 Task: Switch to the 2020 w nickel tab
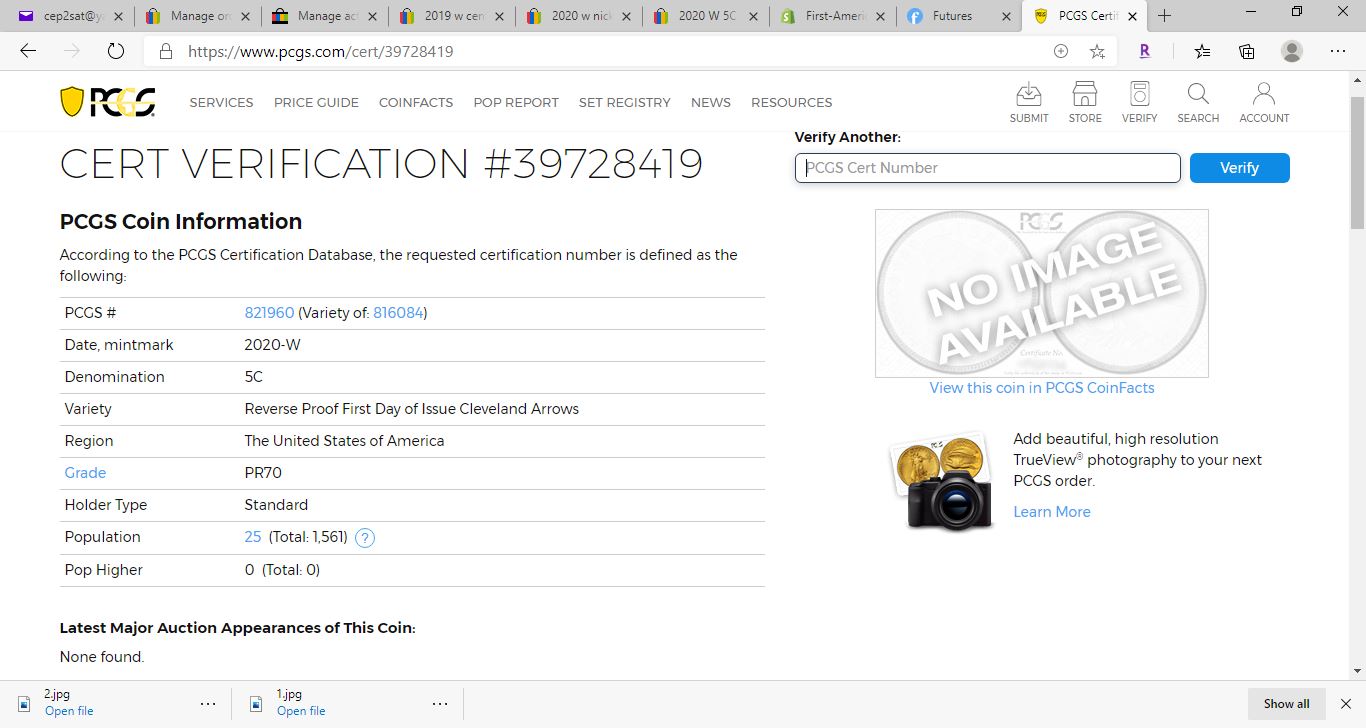click(x=578, y=16)
